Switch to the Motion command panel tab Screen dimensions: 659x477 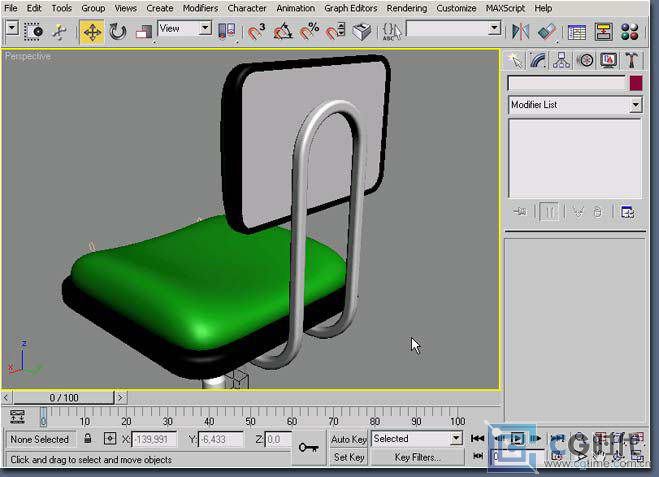point(585,61)
